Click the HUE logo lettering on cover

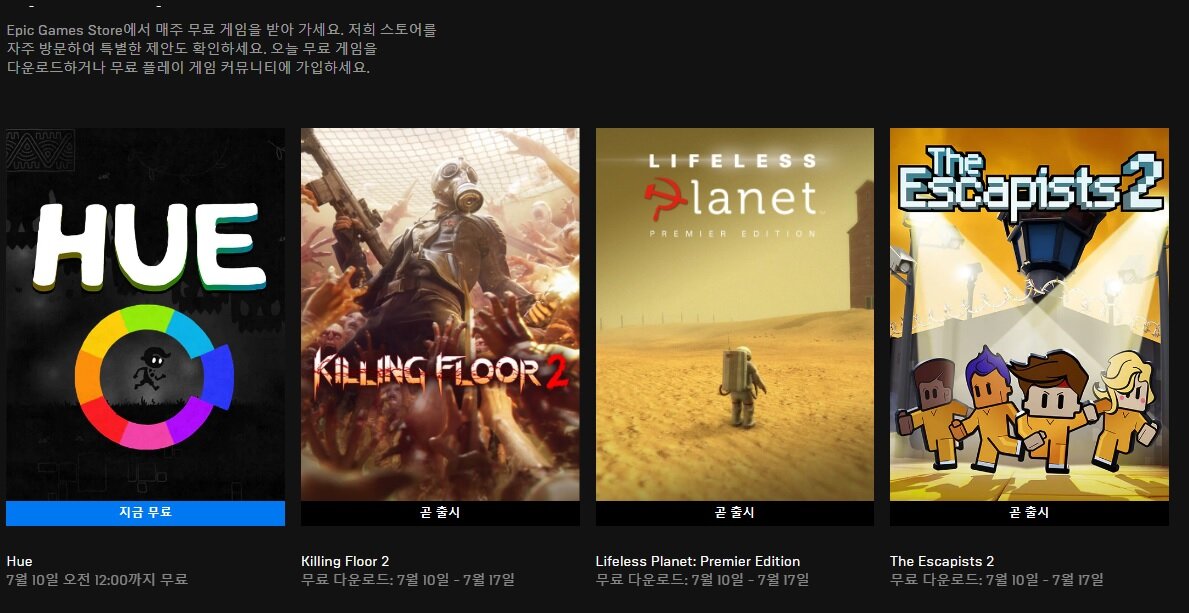(x=149, y=247)
